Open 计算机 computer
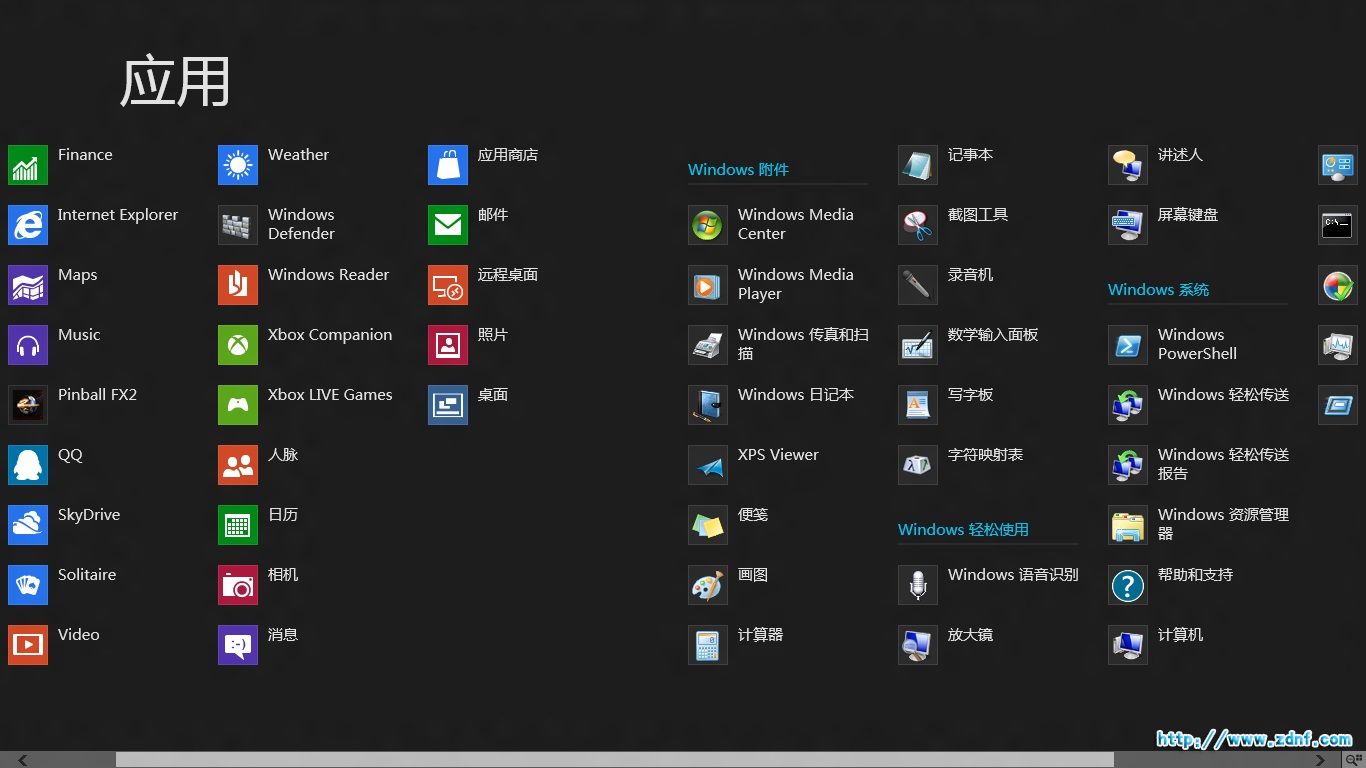Screen dimensions: 1366x768 [1128, 645]
